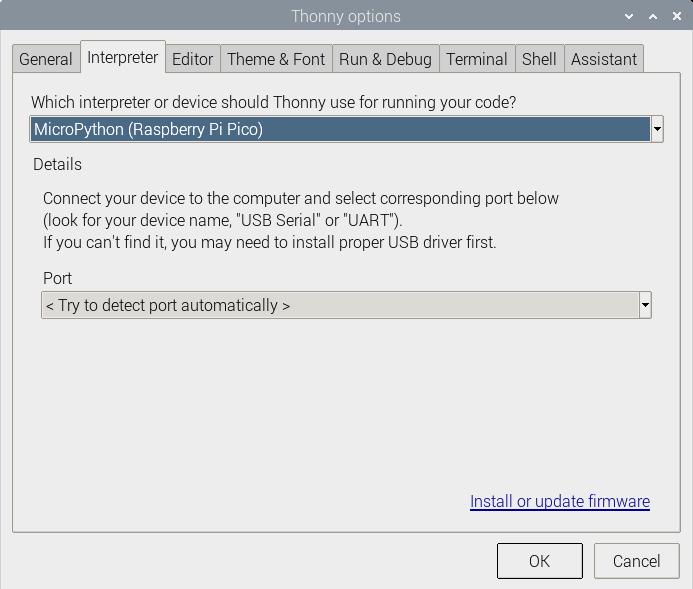Switch to the Terminal tab

click(477, 59)
